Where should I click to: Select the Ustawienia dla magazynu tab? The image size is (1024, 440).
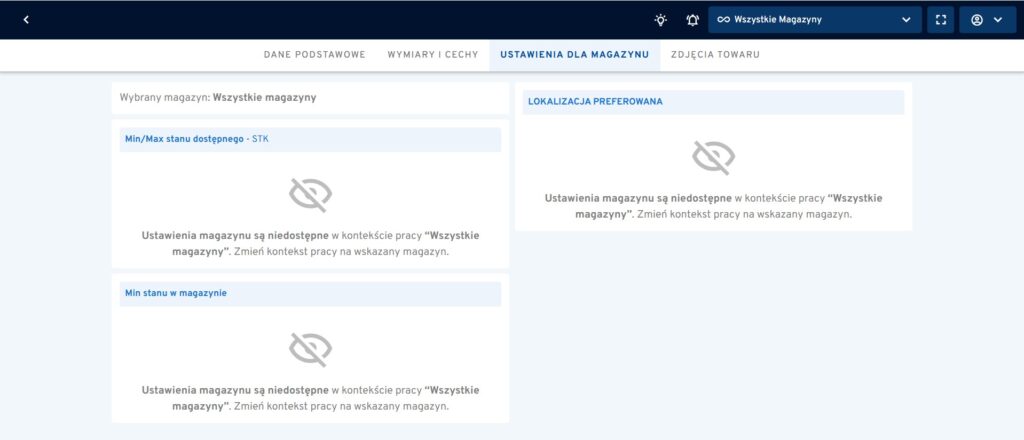574,54
